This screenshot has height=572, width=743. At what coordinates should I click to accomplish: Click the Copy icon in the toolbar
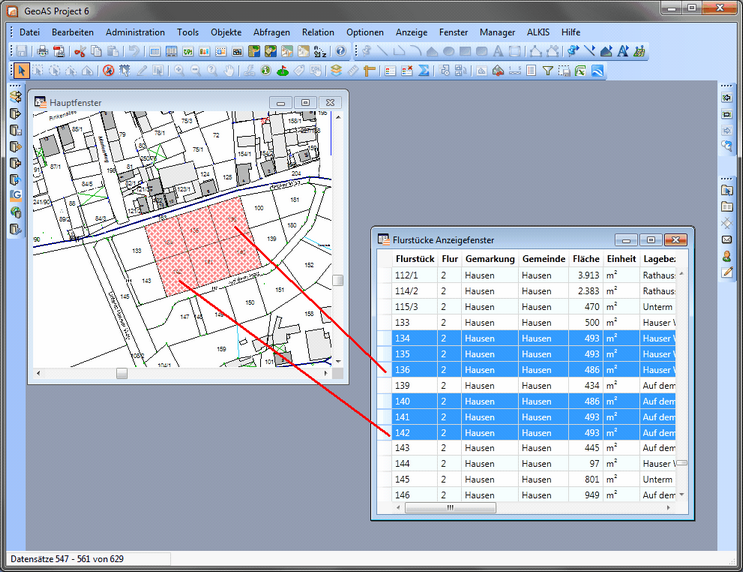click(x=96, y=51)
